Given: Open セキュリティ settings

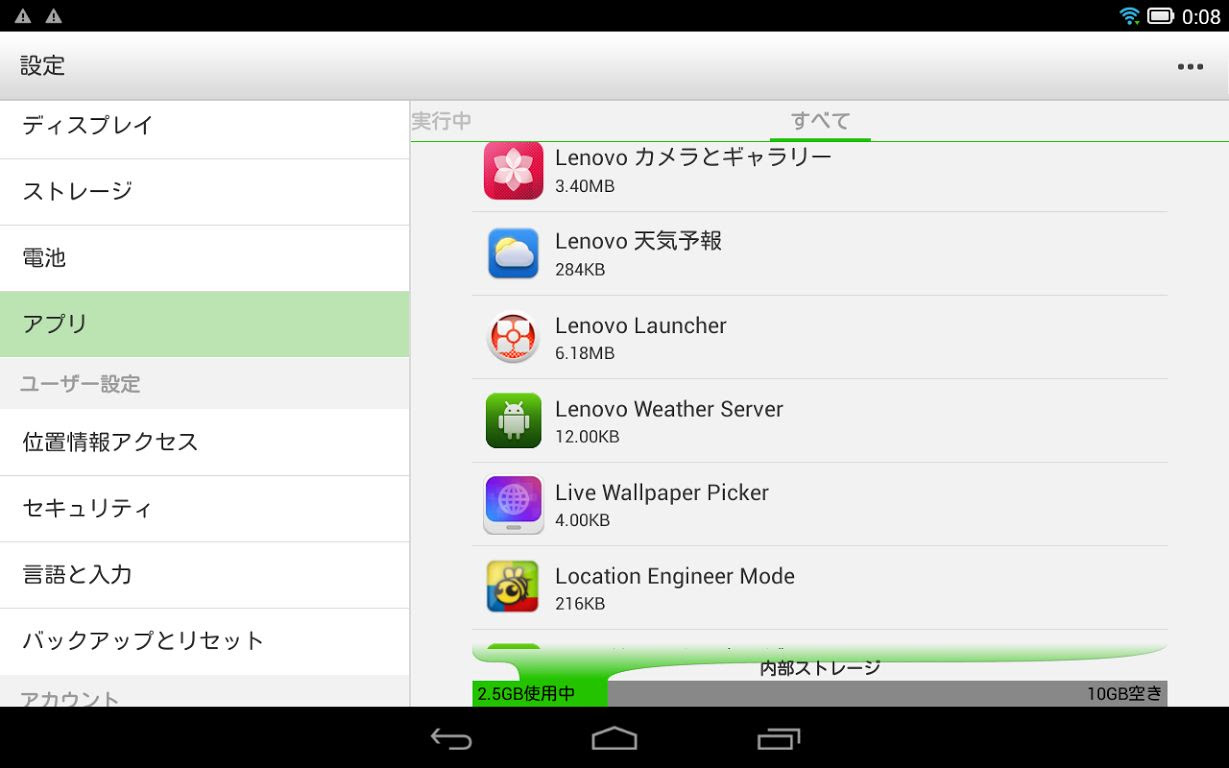Looking at the screenshot, I should coord(204,508).
